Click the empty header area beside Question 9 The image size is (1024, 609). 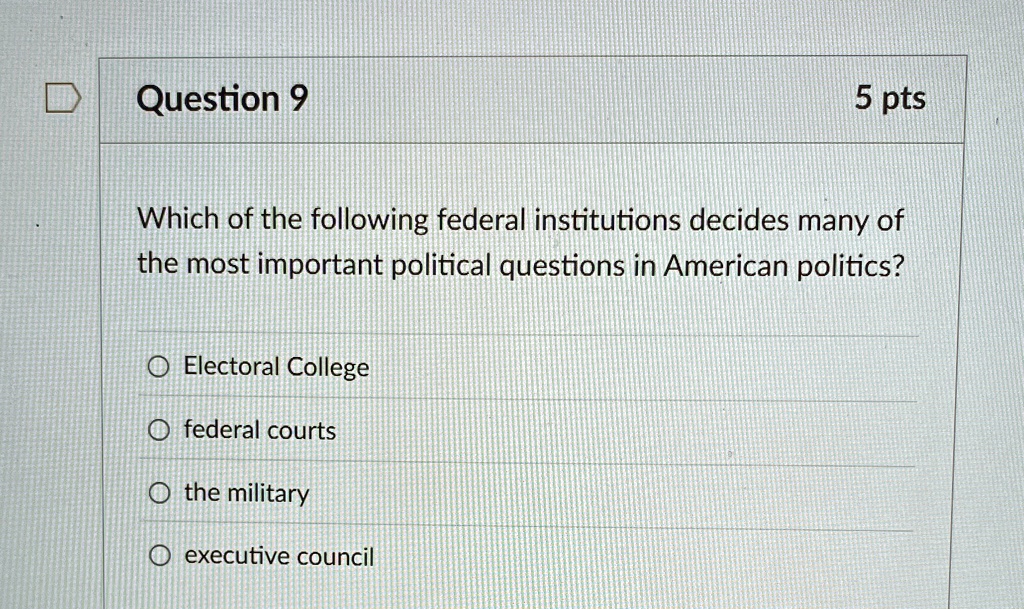coord(581,99)
